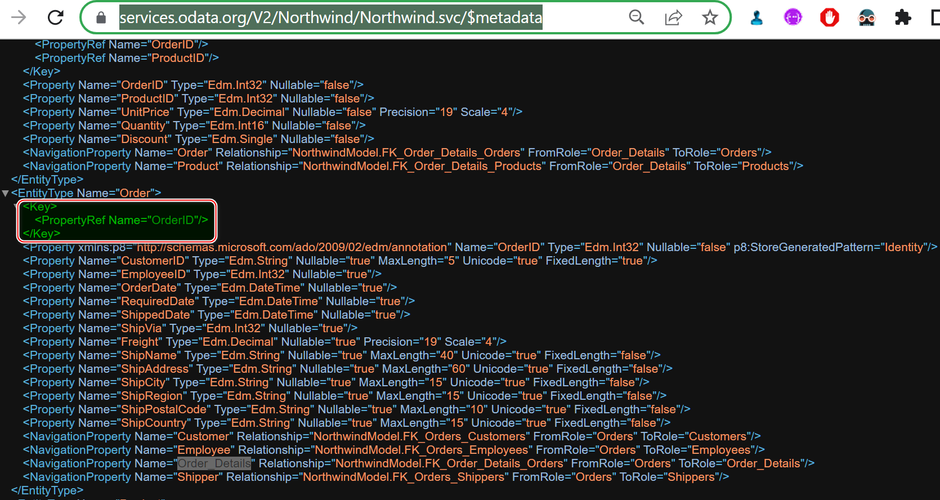Screen dimensions: 940x500
Task: Click the Edm.Single type value
Action: click(241, 139)
